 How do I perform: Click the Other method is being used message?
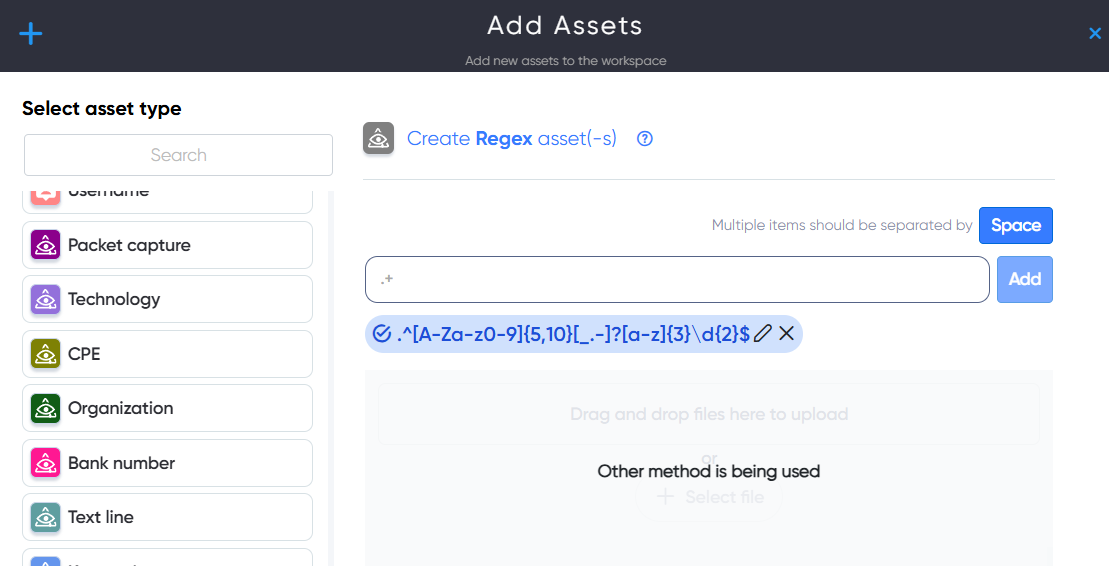point(709,471)
